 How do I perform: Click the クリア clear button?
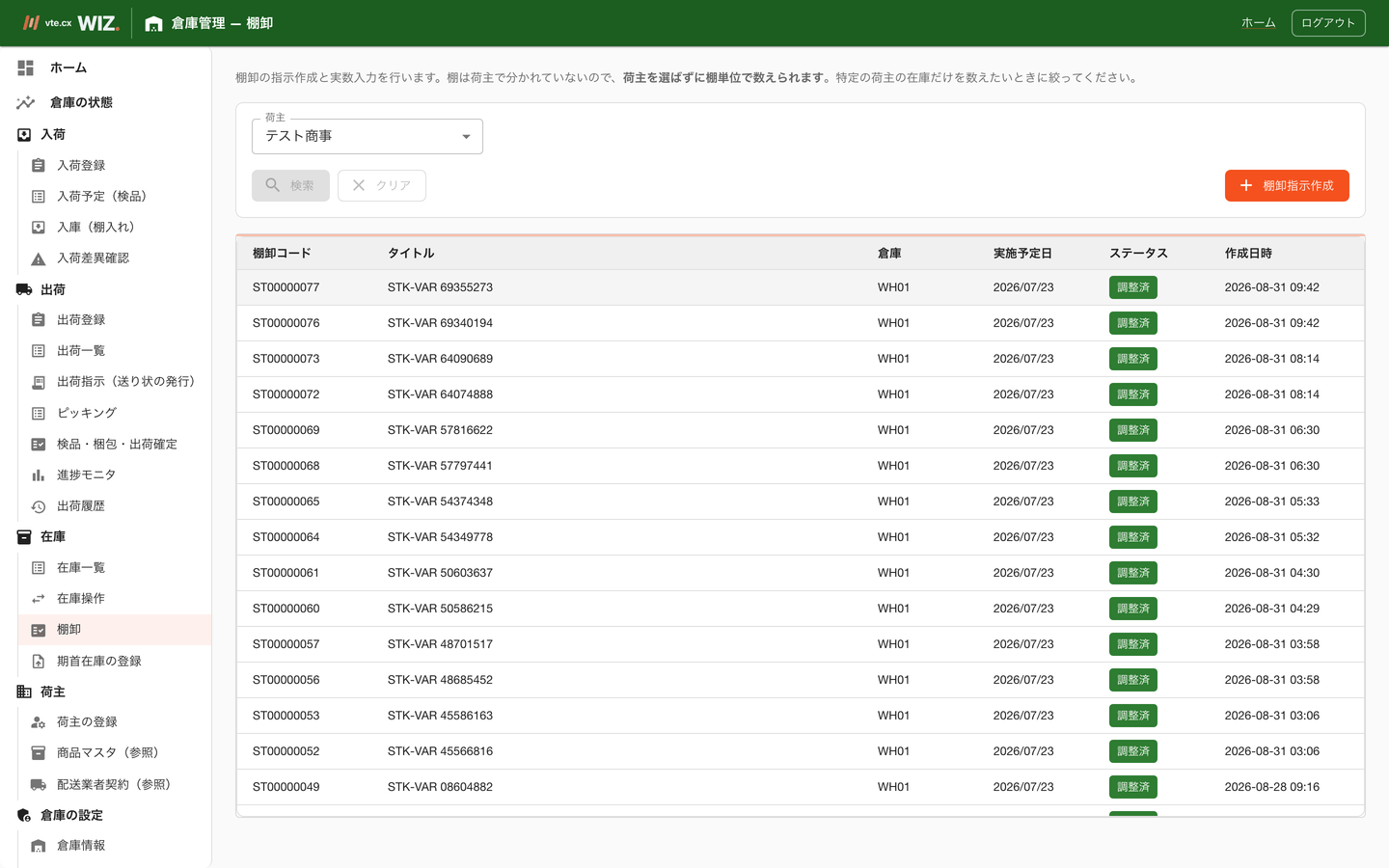point(382,185)
